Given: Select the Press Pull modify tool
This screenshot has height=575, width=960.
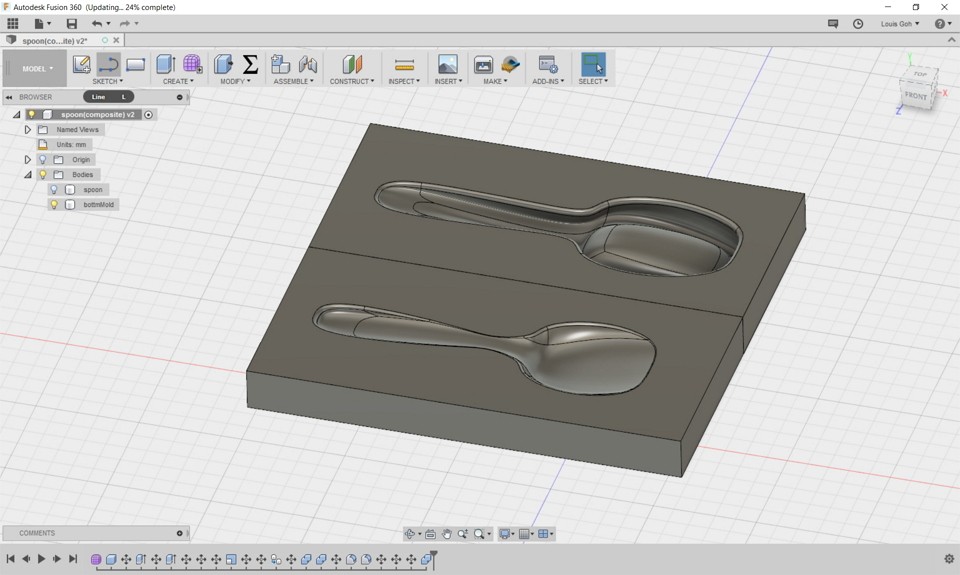Looking at the screenshot, I should tap(223, 64).
